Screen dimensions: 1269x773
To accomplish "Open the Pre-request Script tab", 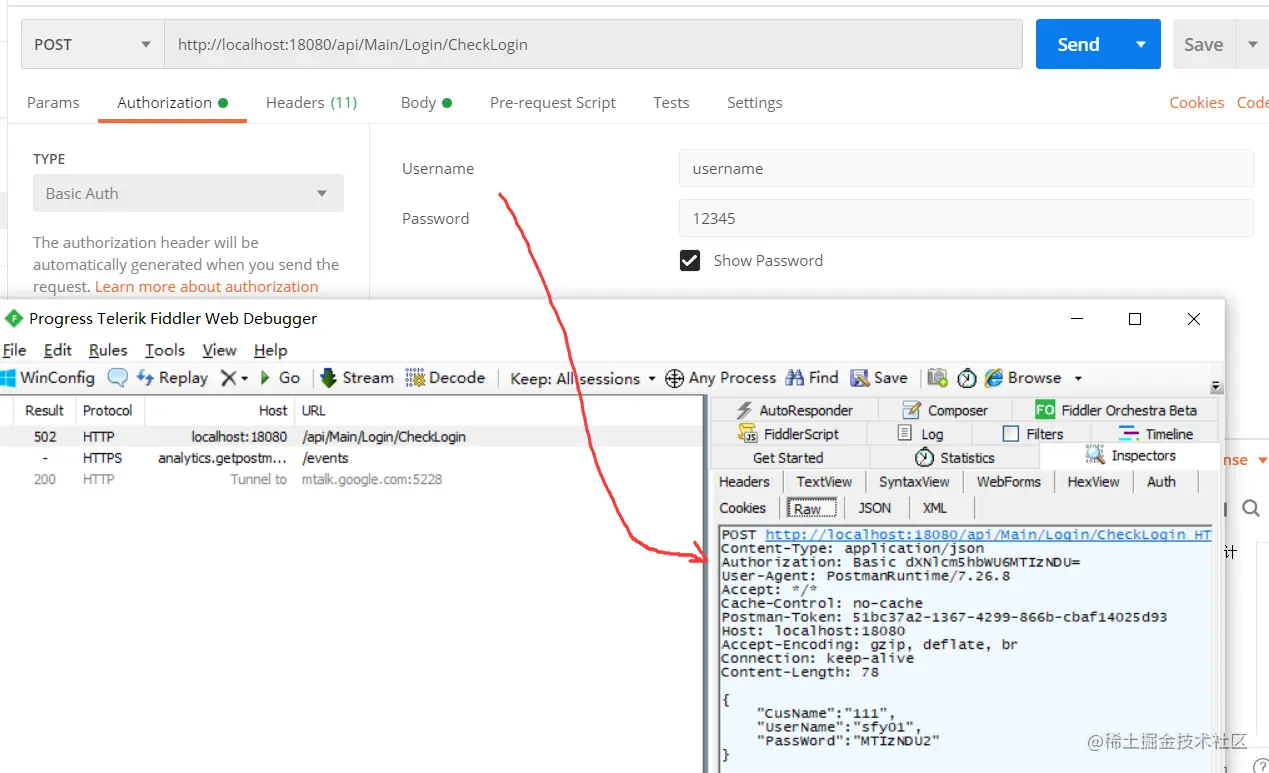I will point(552,102).
